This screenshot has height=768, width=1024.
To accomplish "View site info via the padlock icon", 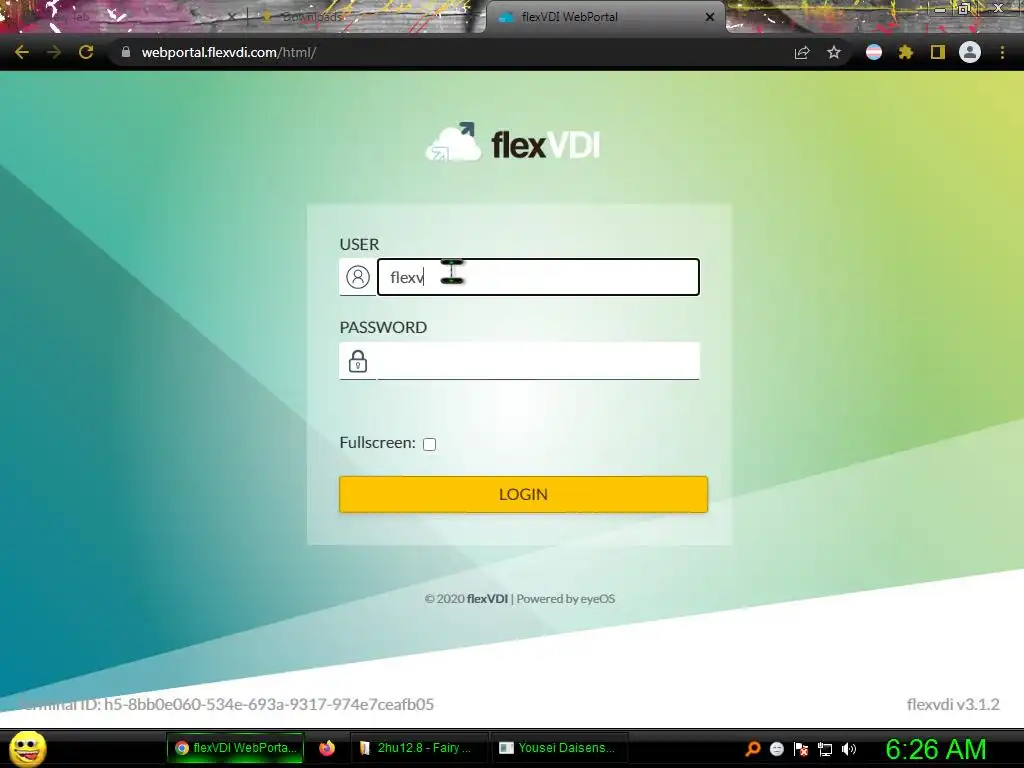I will point(126,52).
